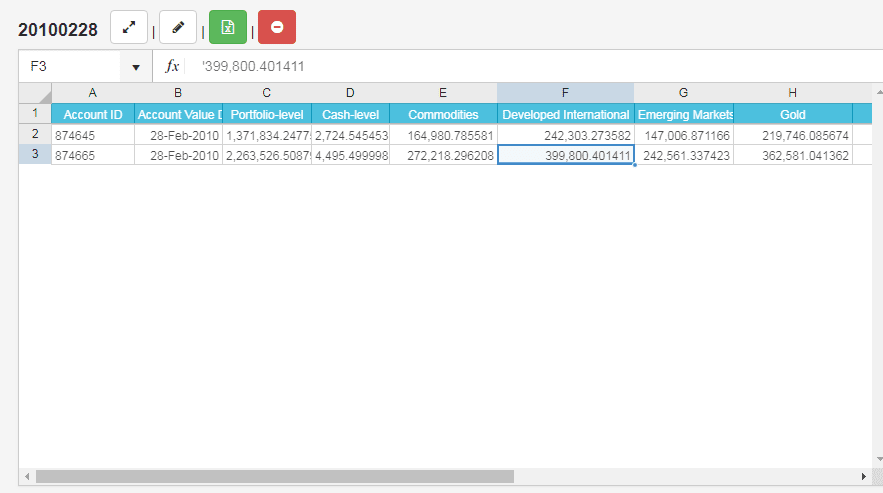Click the horizontal scrollbar thumb
Viewport: 883px width, 493px height.
275,477
